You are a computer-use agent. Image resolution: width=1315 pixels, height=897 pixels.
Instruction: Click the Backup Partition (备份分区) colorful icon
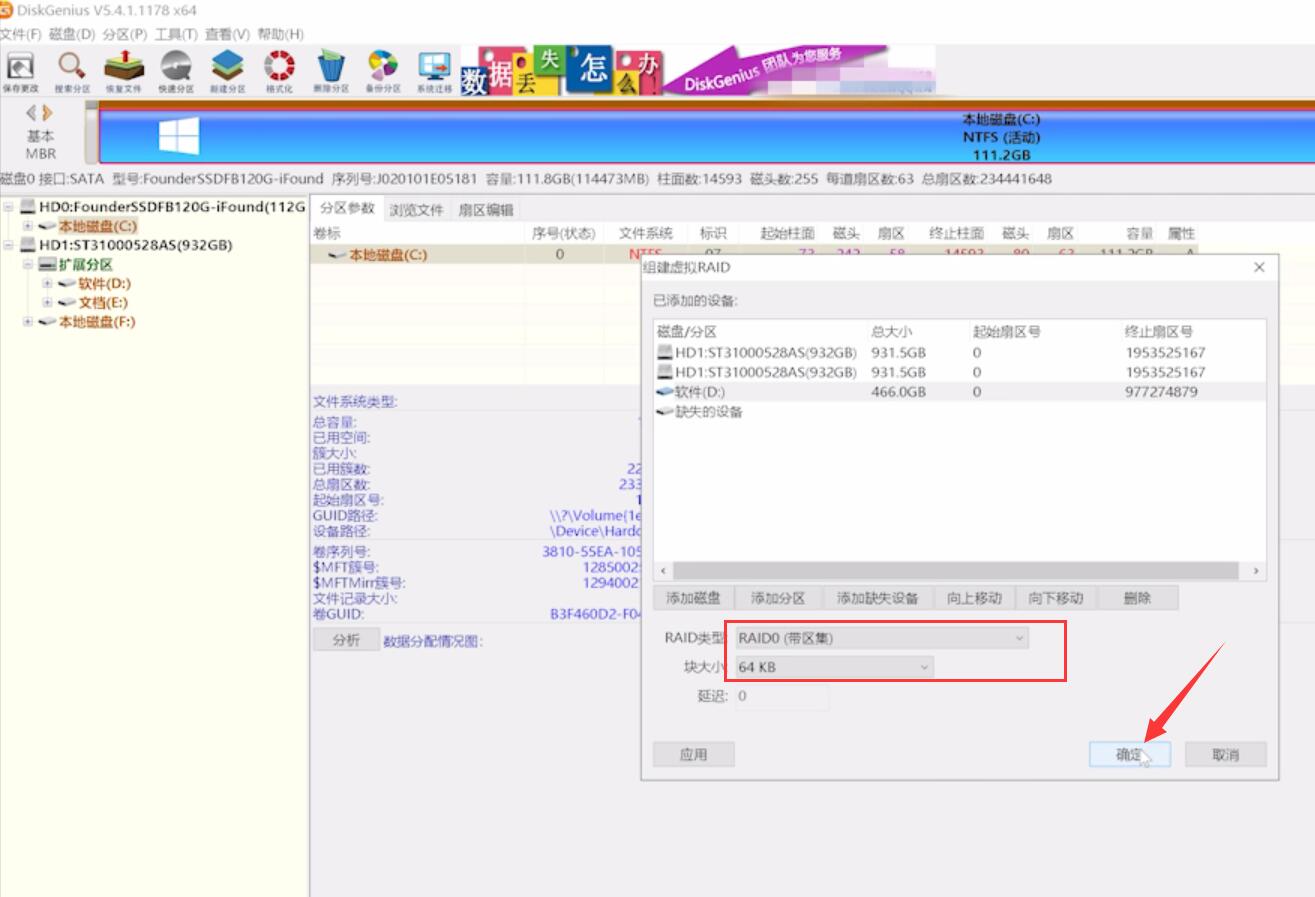[x=382, y=67]
